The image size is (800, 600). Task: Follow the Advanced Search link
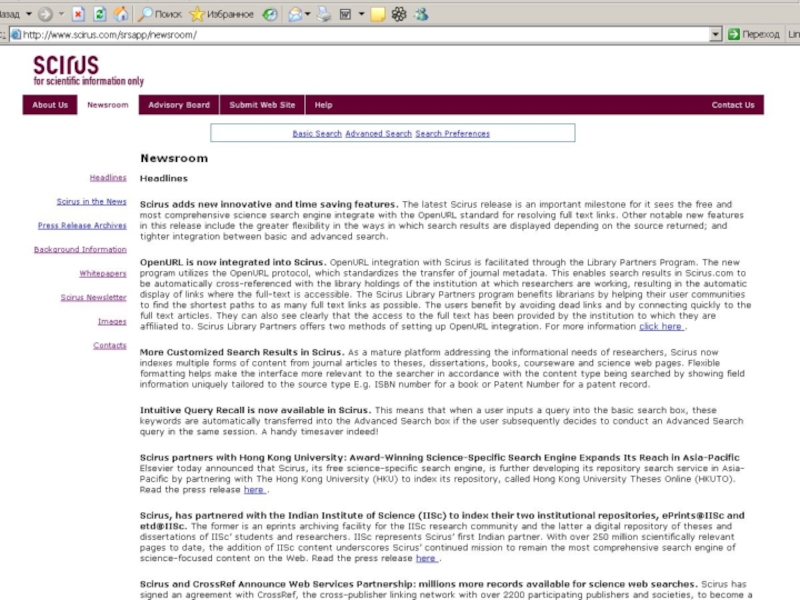tap(378, 134)
